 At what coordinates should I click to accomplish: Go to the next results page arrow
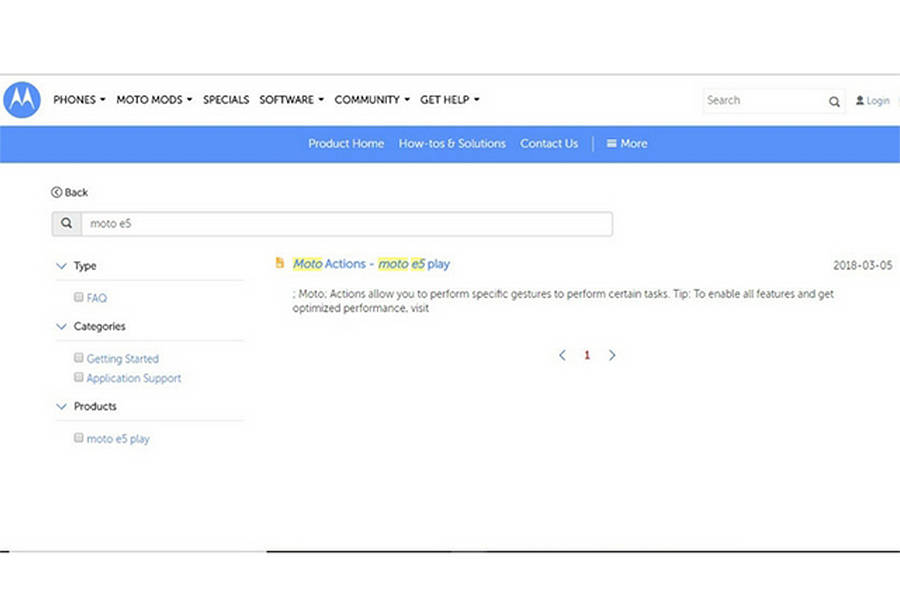pyautogui.click(x=612, y=355)
